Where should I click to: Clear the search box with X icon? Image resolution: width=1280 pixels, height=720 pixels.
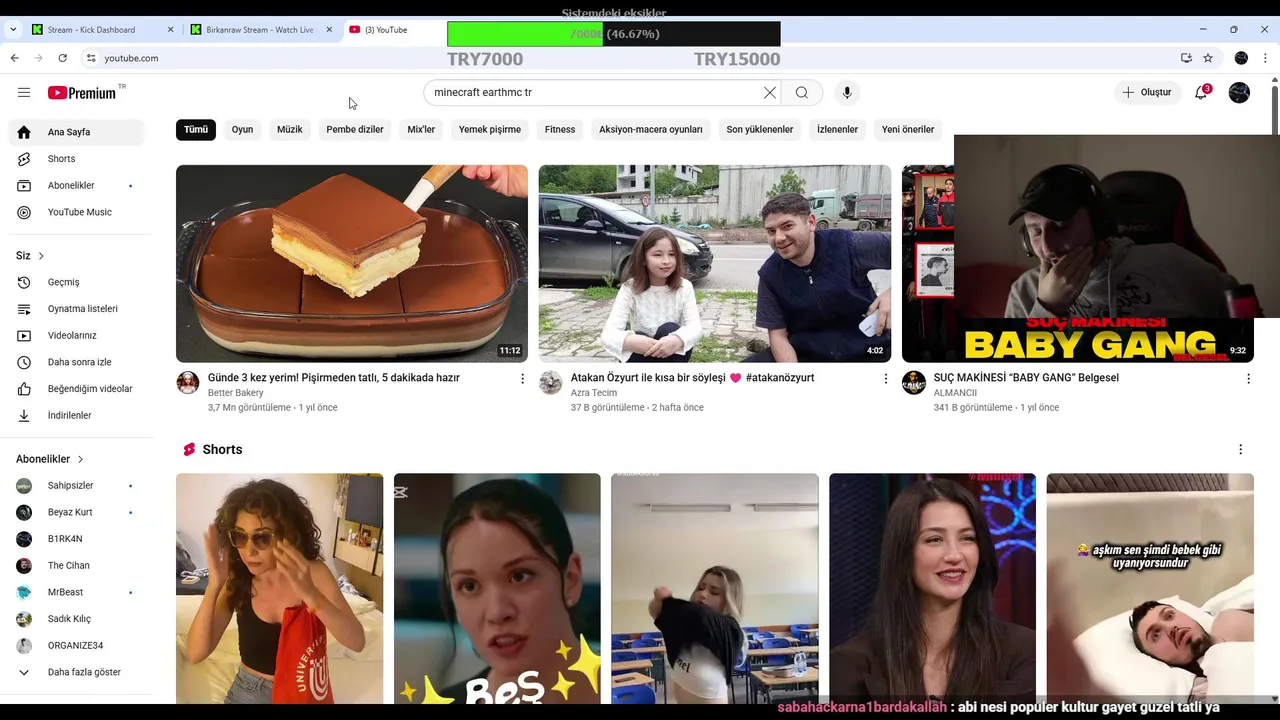click(x=770, y=93)
